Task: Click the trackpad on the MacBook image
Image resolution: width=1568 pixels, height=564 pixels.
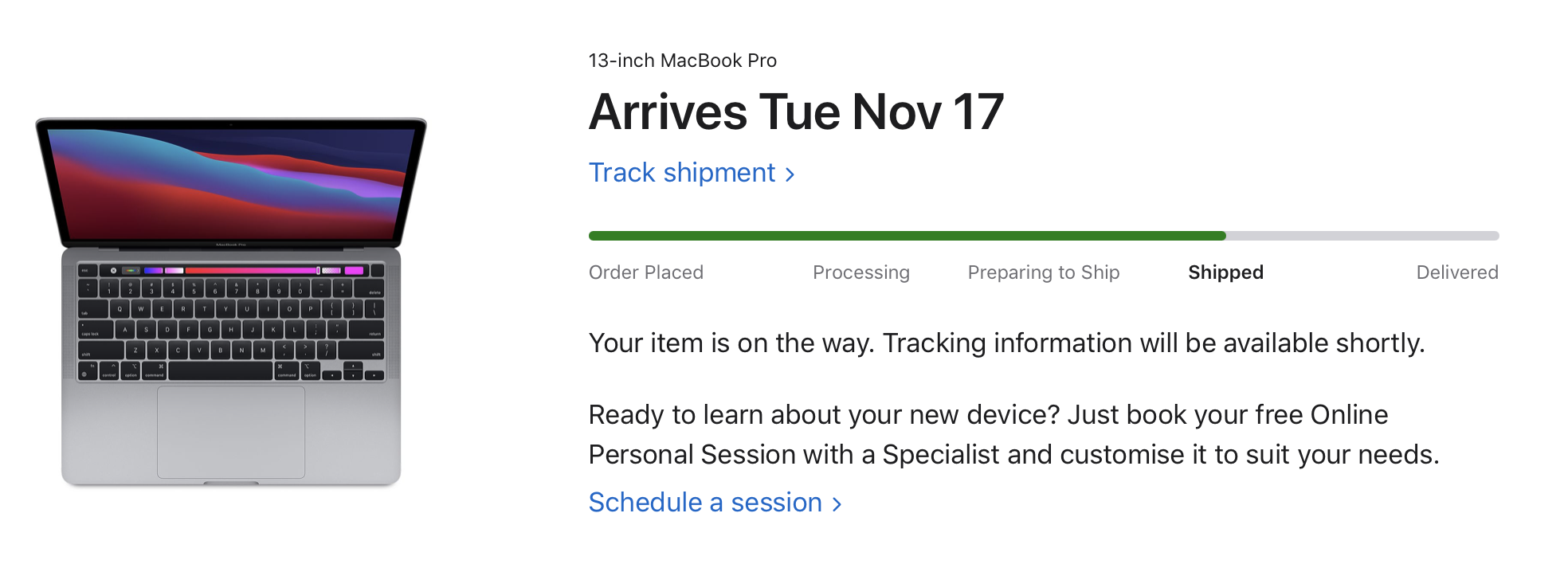Action: coord(231,432)
